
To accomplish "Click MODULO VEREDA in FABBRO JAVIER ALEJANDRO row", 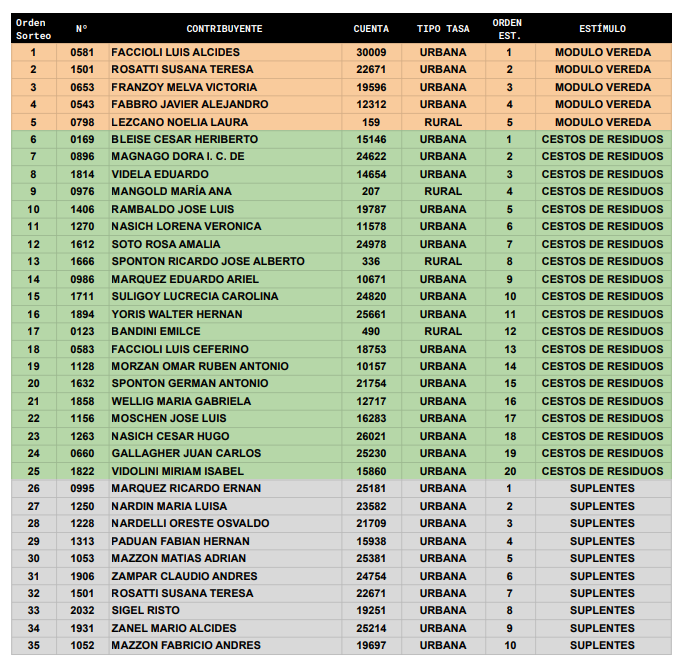I will coord(602,105).
